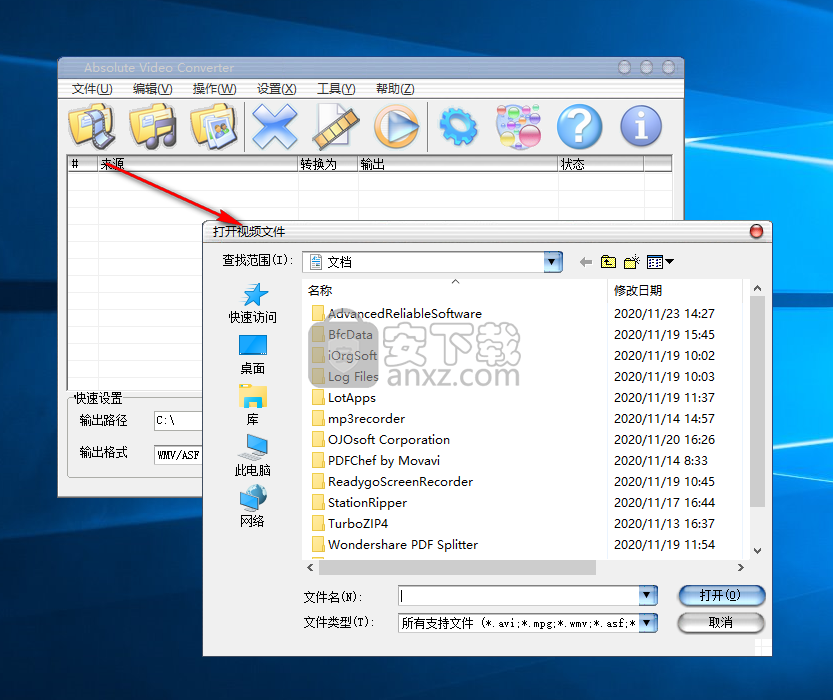Select the mp3recorder folder
Image resolution: width=833 pixels, height=700 pixels.
pyautogui.click(x=359, y=419)
